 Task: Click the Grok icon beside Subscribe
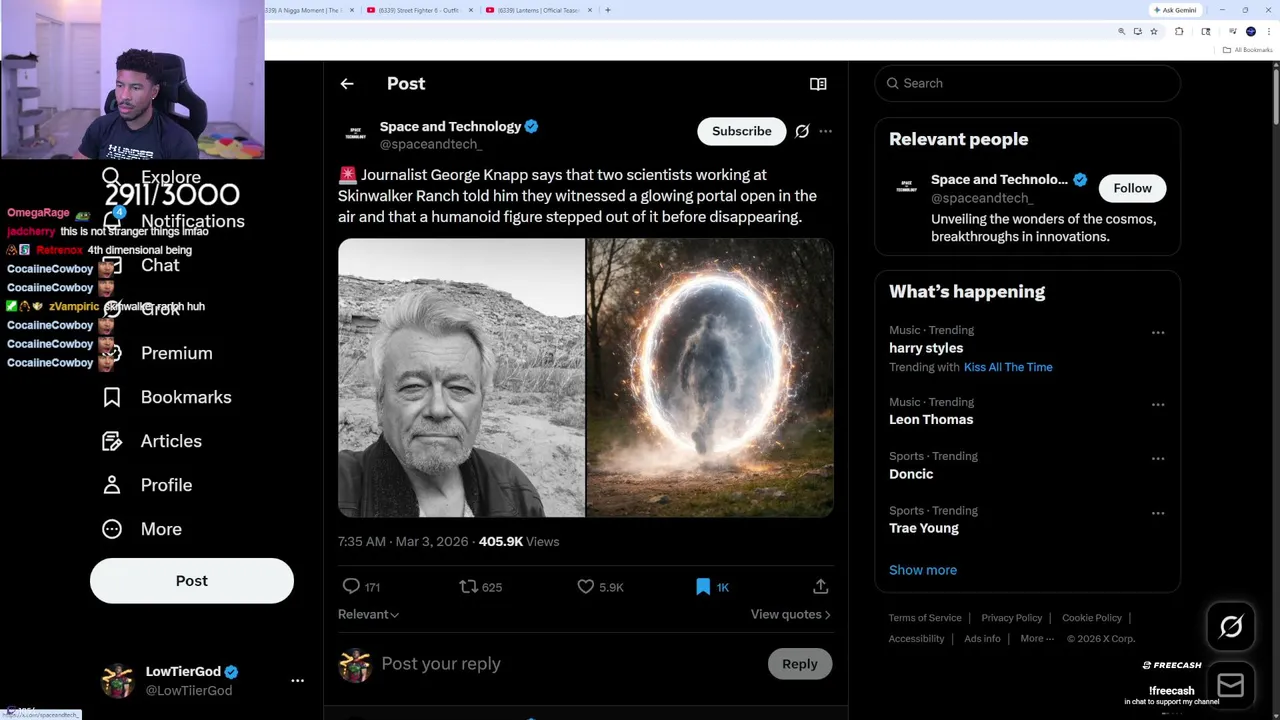[802, 131]
